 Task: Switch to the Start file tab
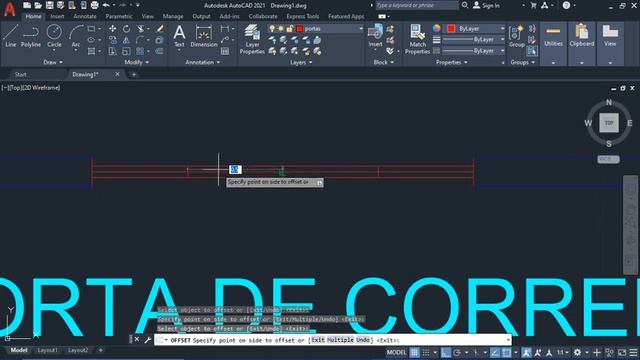[x=20, y=74]
